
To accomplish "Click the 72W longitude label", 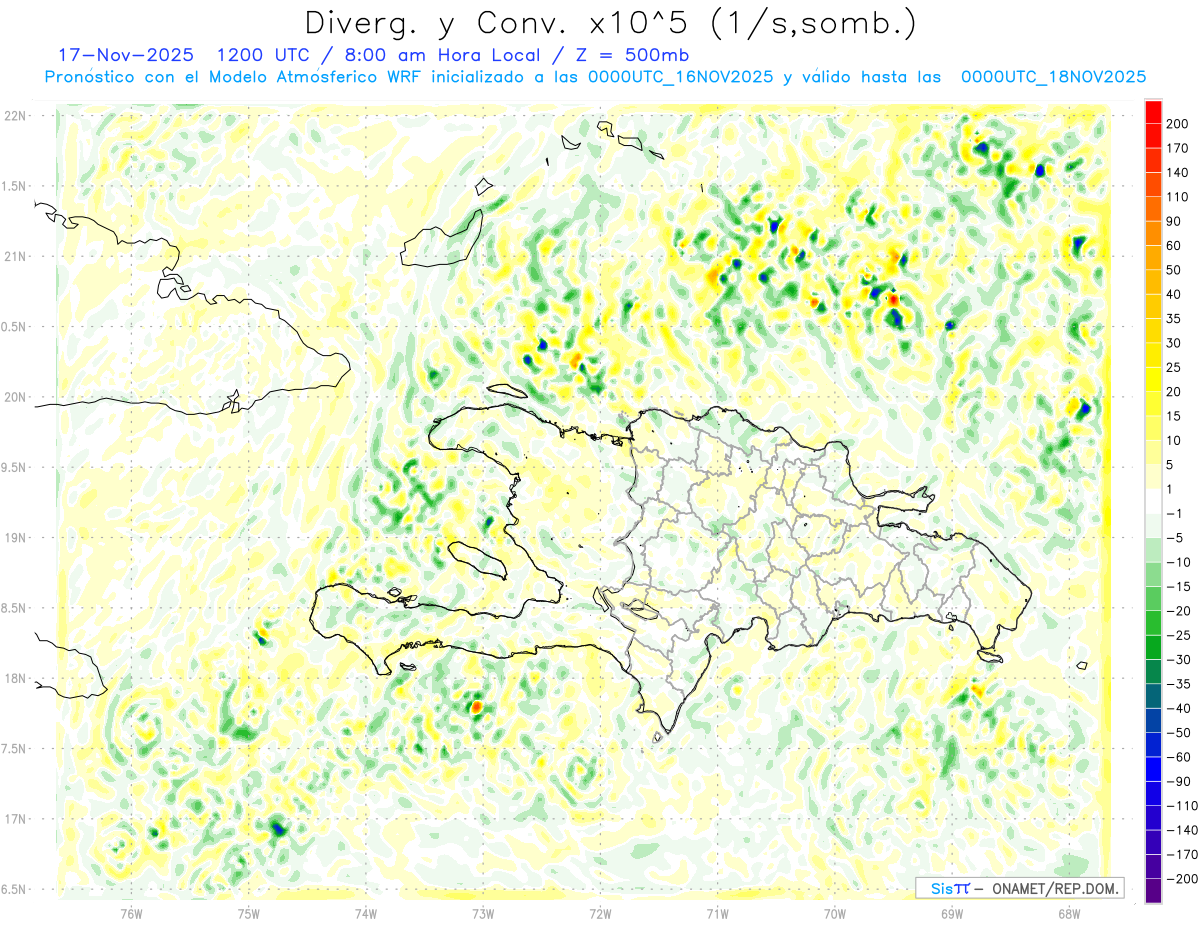I will pos(600,913).
